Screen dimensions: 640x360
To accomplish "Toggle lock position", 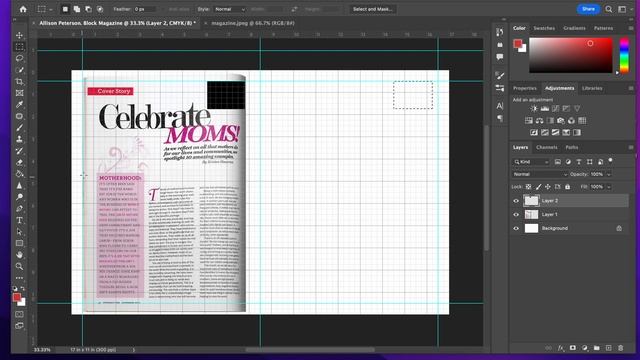I will [548, 187].
